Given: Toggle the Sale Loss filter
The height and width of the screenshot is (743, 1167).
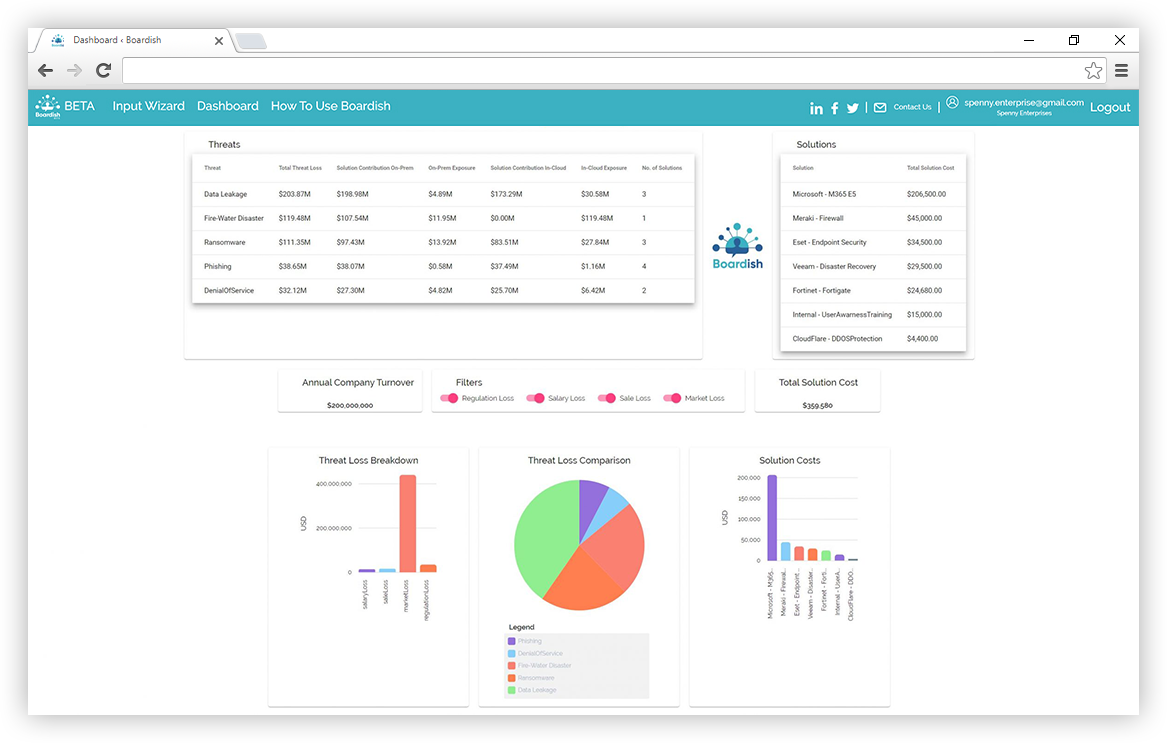Looking at the screenshot, I should pos(607,398).
